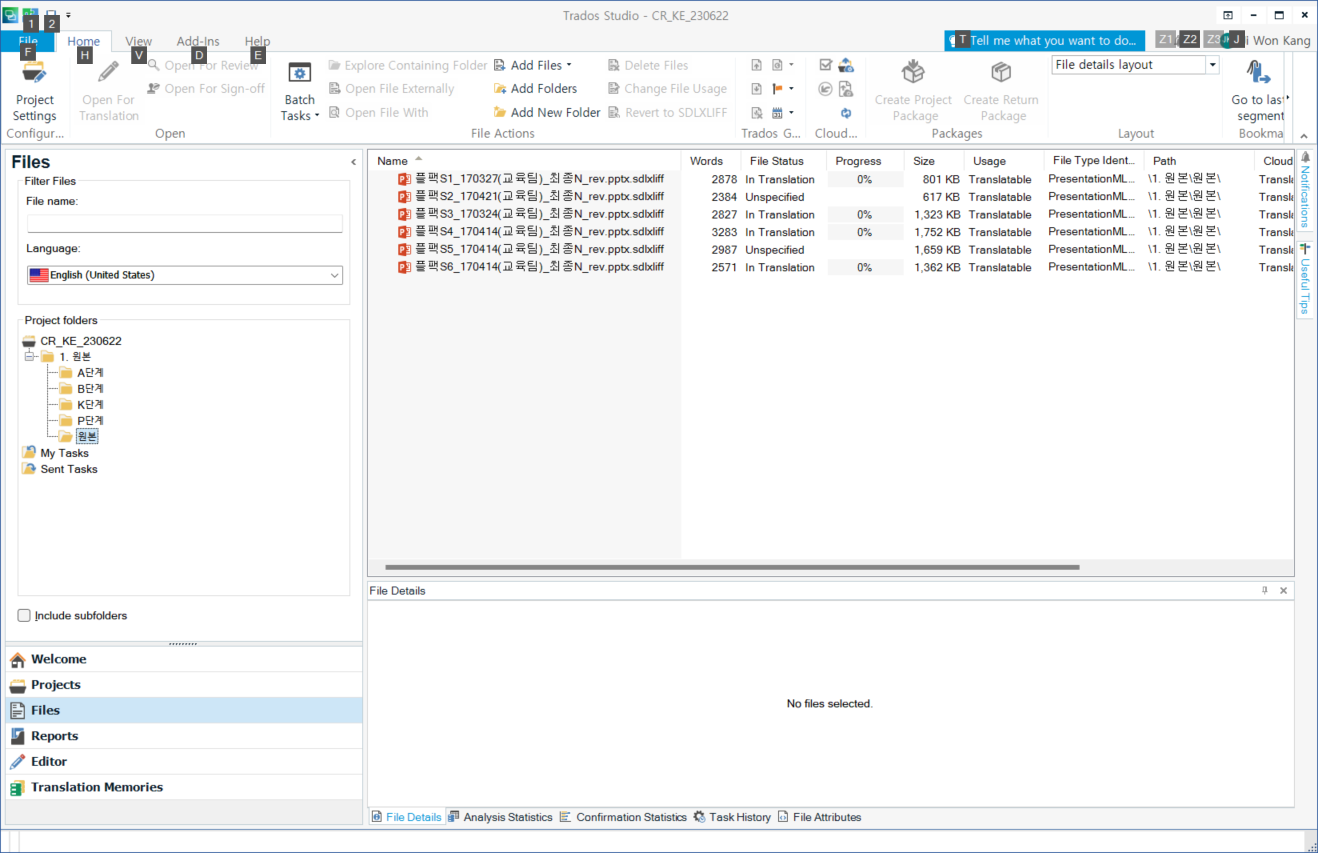Open Customize Quick Access Toolbar arrow
Viewport: 1318px width, 853px height.
(68, 15)
